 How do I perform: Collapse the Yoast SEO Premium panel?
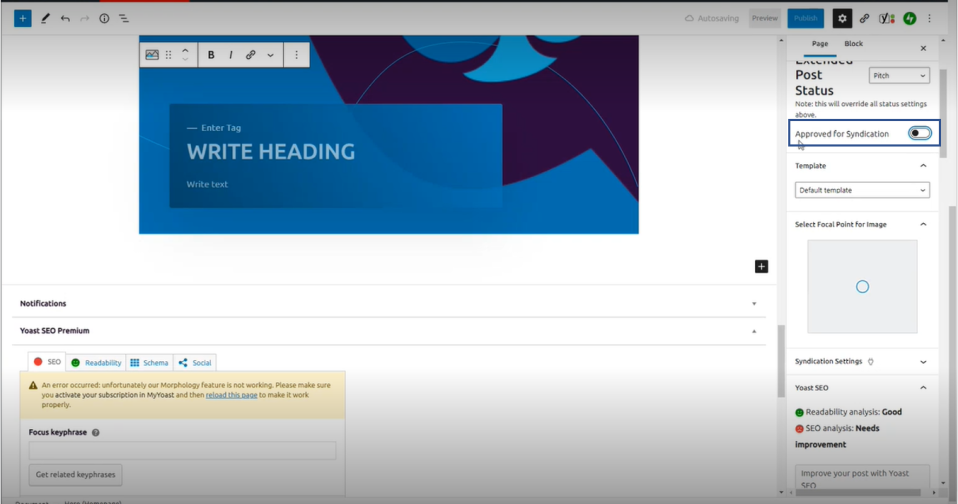coord(754,331)
